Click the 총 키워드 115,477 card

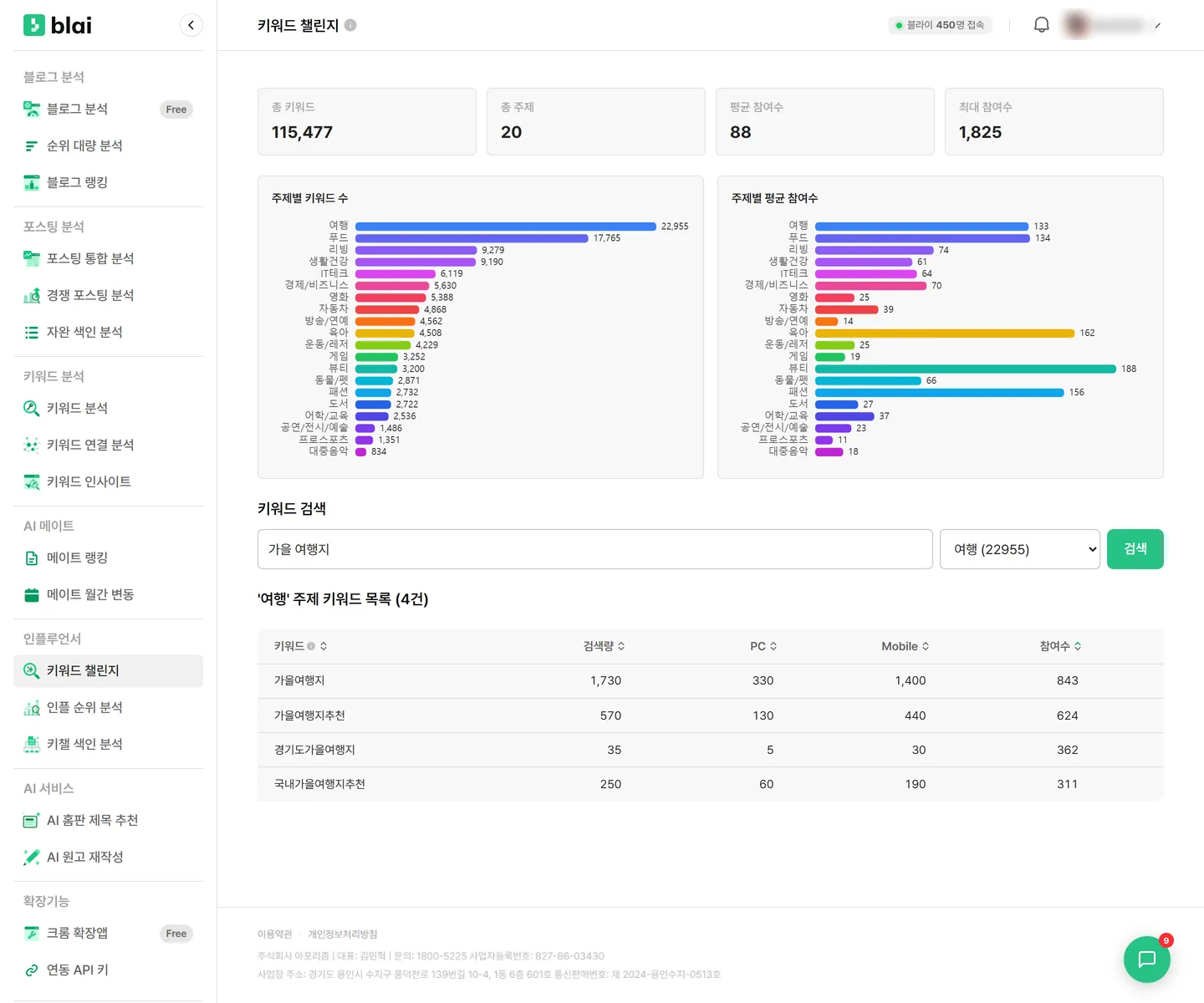click(x=366, y=121)
